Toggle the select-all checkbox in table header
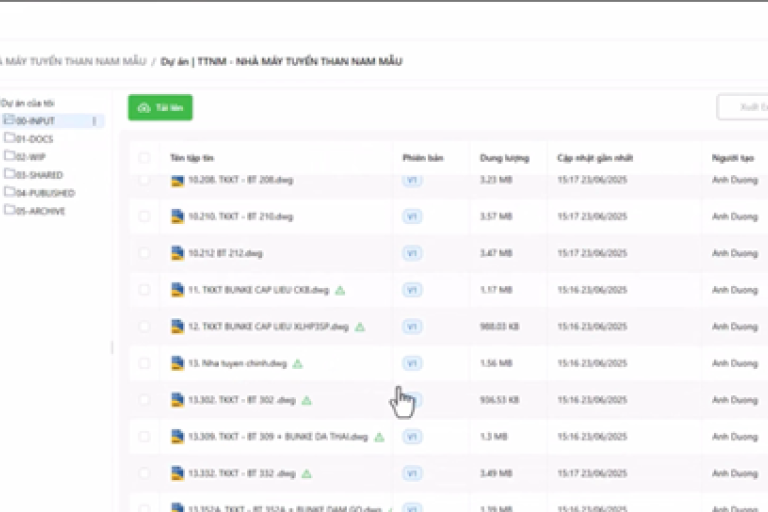The height and width of the screenshot is (512, 768). click(144, 158)
